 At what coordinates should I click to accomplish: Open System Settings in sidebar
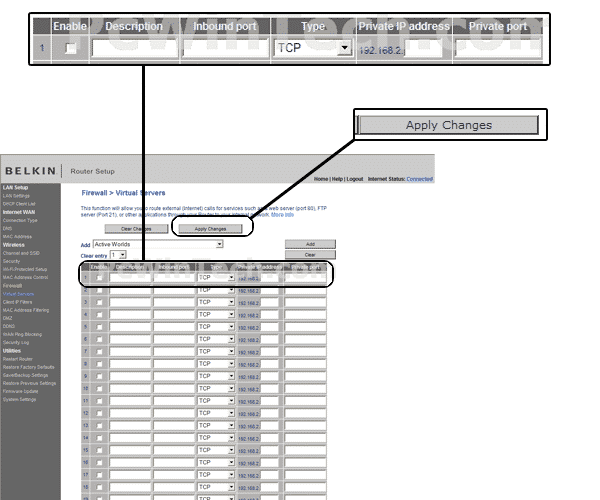click(20, 399)
